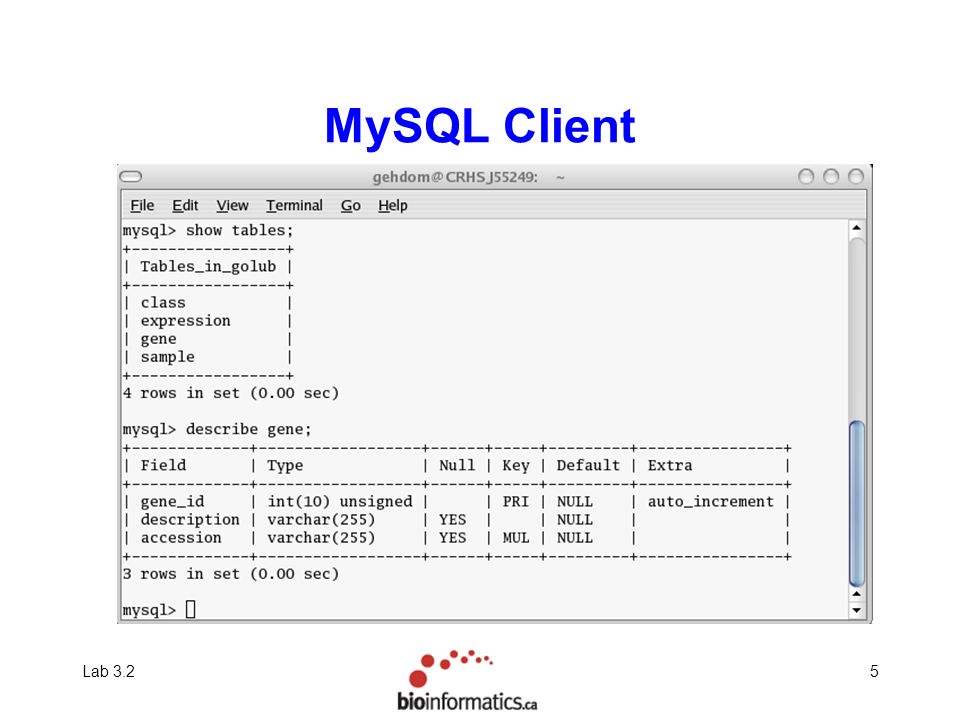This screenshot has width=960, height=720.
Task: Click the 'varchar(255)' type in accession row
Action: point(321,538)
